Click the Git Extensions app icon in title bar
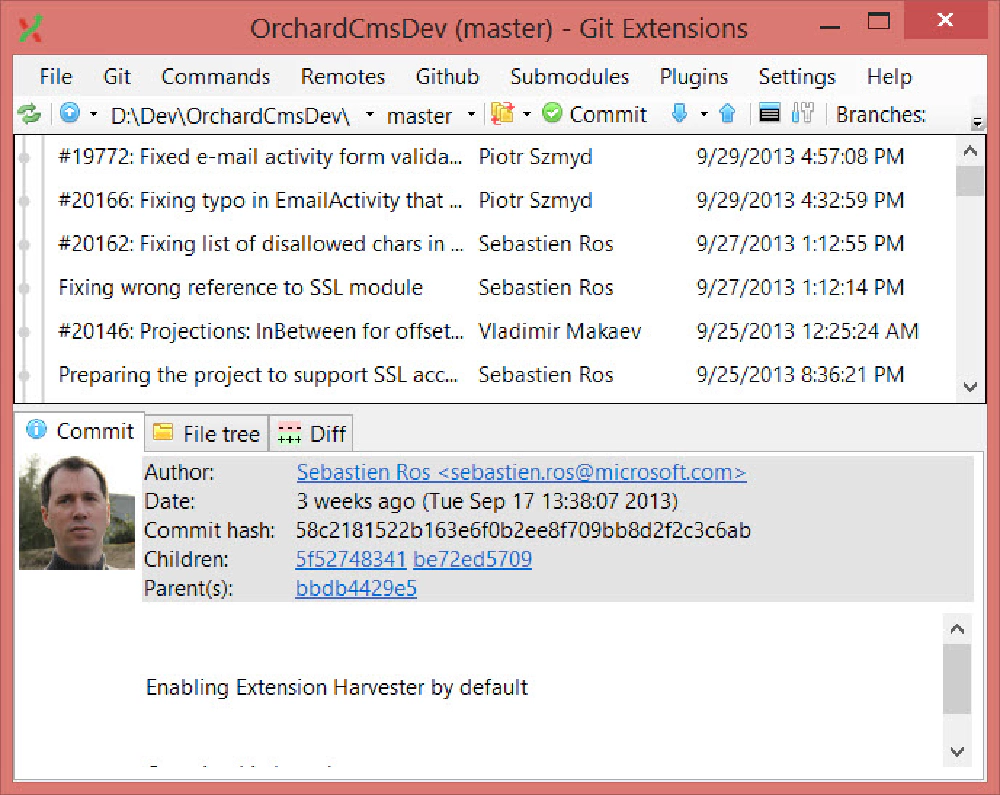Image resolution: width=1000 pixels, height=795 pixels. point(30,29)
